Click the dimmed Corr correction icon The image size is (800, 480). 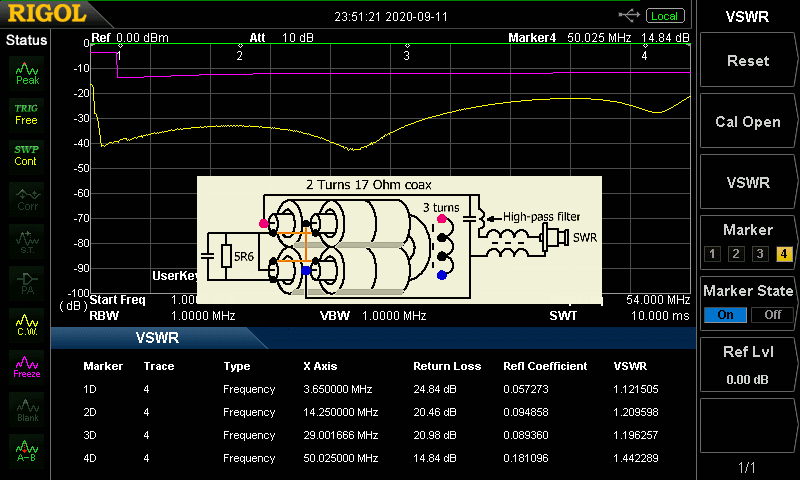pyautogui.click(x=27, y=198)
